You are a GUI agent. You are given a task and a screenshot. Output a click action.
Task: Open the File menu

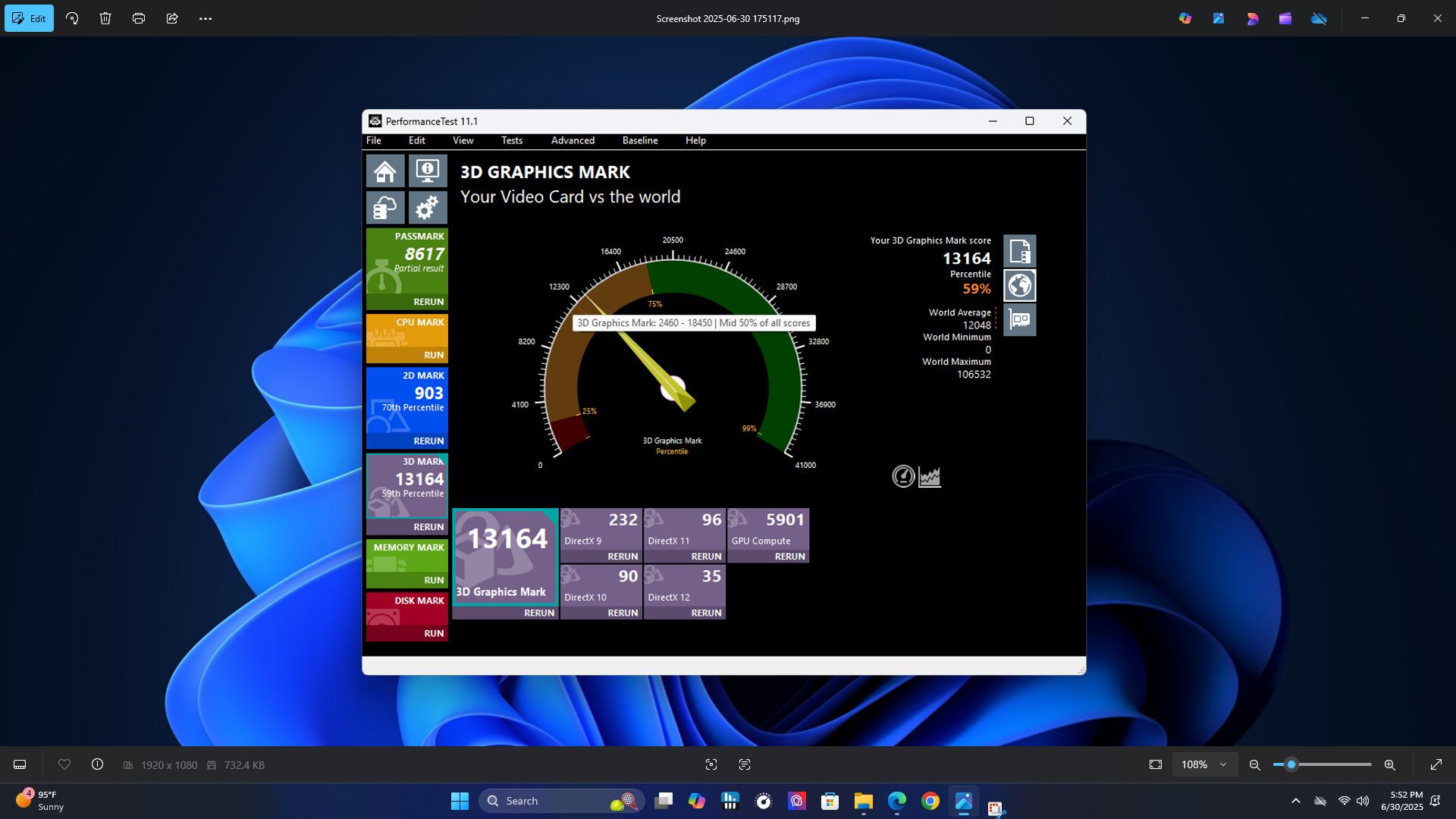(x=374, y=140)
